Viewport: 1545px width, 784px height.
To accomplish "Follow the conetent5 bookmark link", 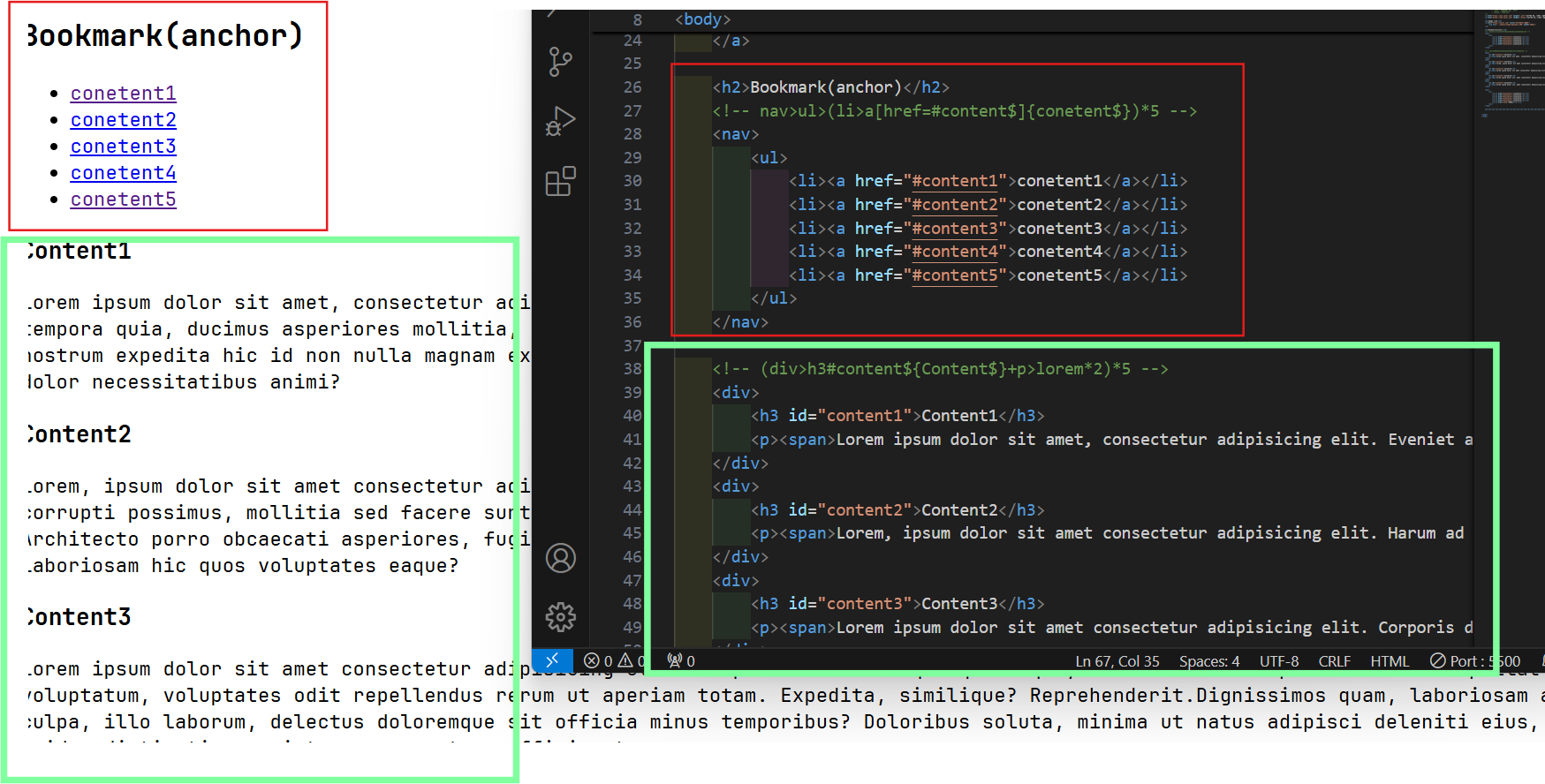I will [124, 200].
